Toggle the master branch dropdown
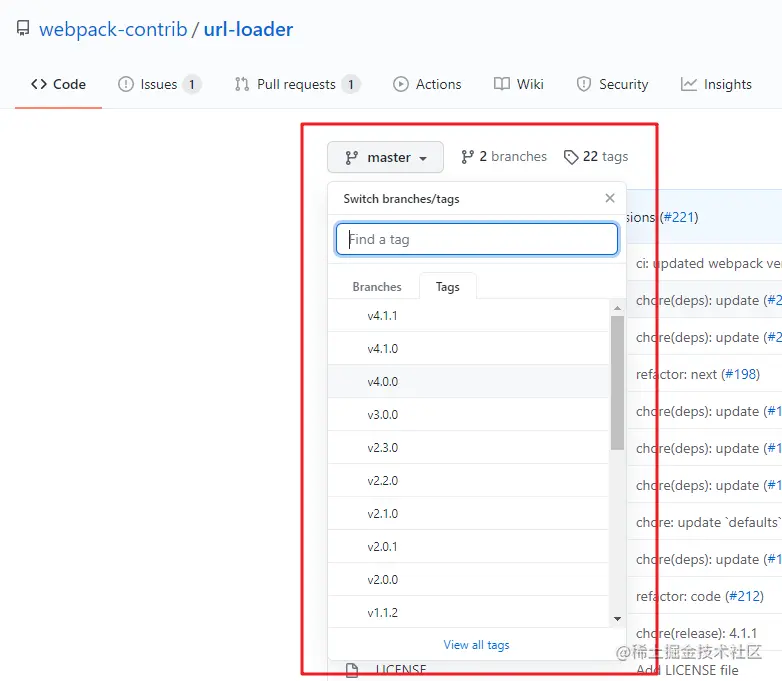This screenshot has width=782, height=681. pyautogui.click(x=386, y=157)
